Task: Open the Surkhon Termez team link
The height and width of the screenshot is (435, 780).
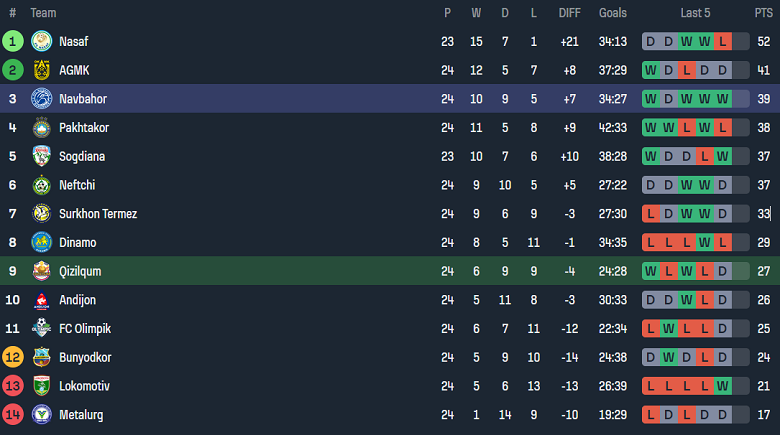Action: 98,214
